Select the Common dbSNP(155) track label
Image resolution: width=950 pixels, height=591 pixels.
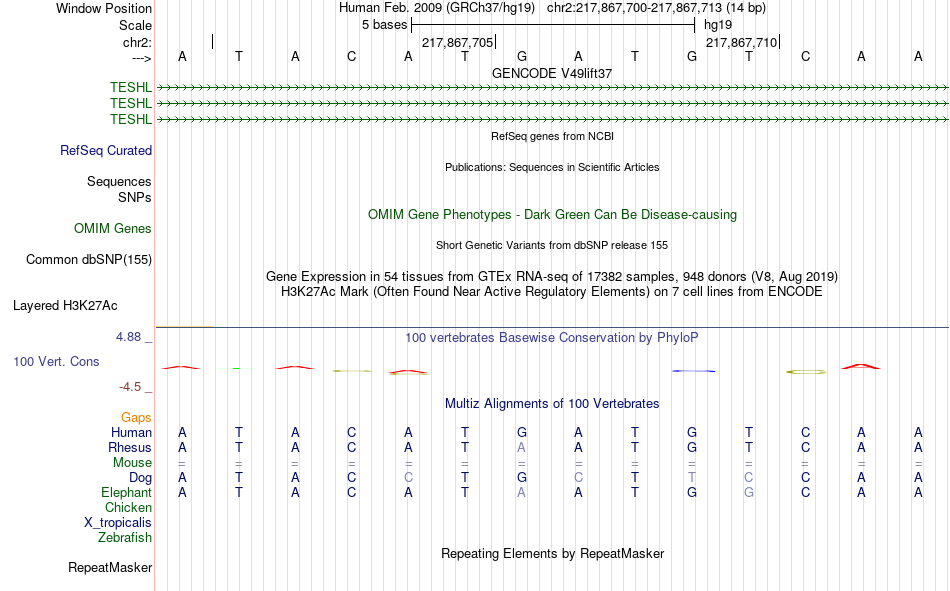coord(89,259)
